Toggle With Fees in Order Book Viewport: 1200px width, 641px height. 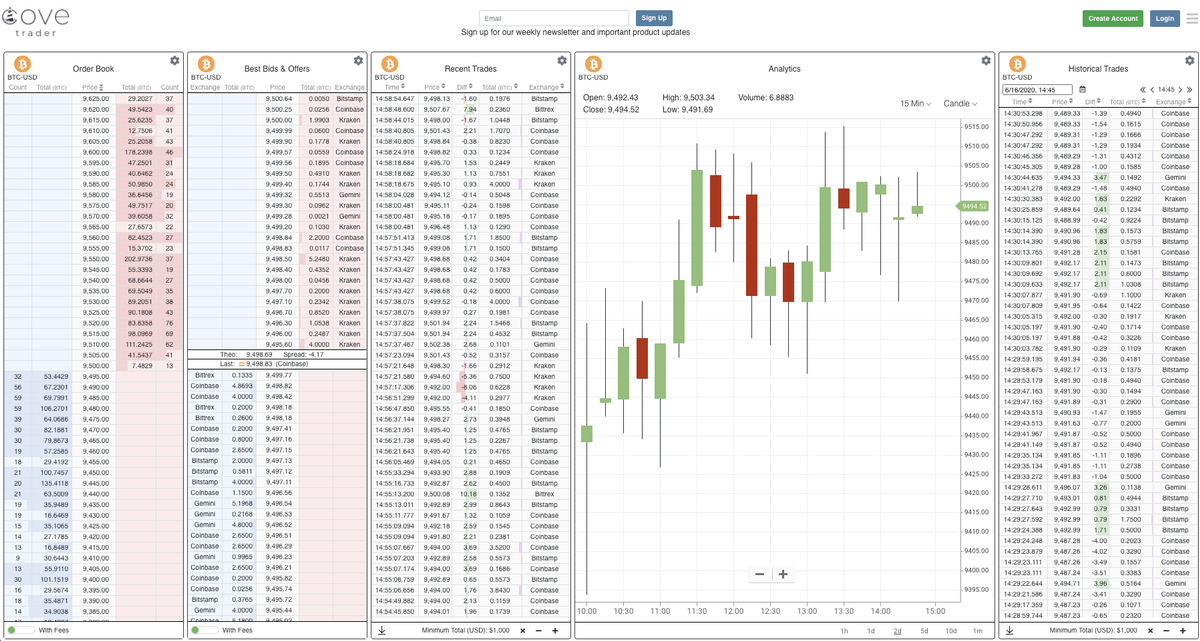pyautogui.click(x=19, y=630)
